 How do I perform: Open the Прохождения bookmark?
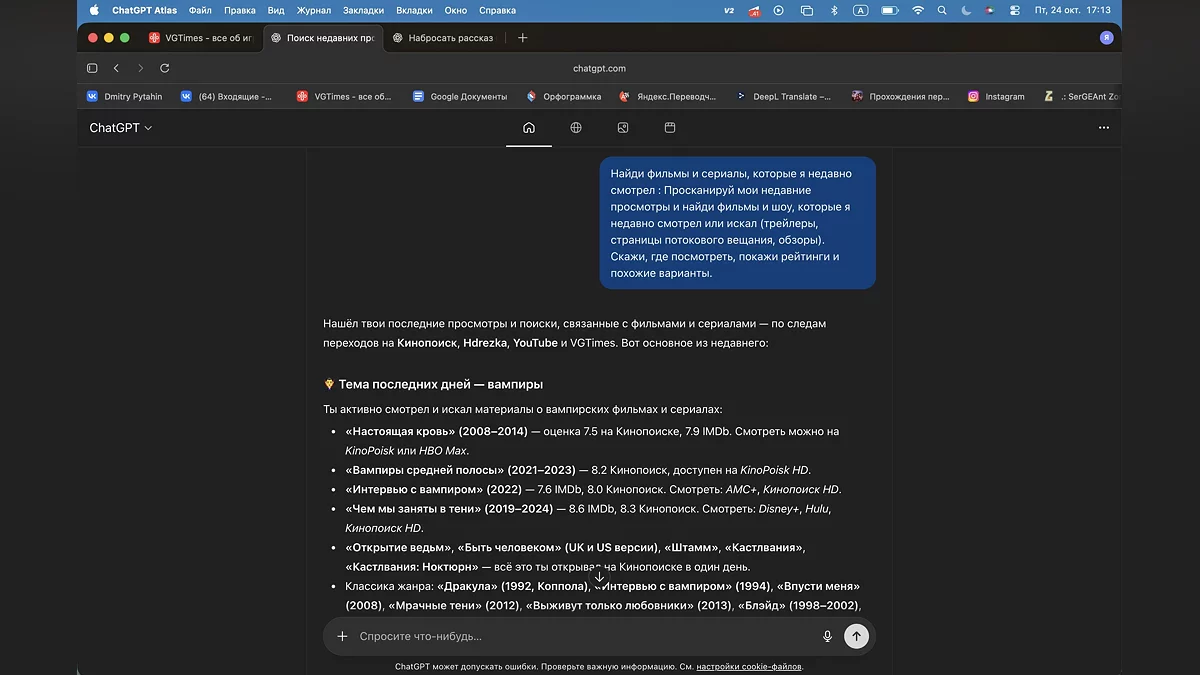pyautogui.click(x=901, y=97)
